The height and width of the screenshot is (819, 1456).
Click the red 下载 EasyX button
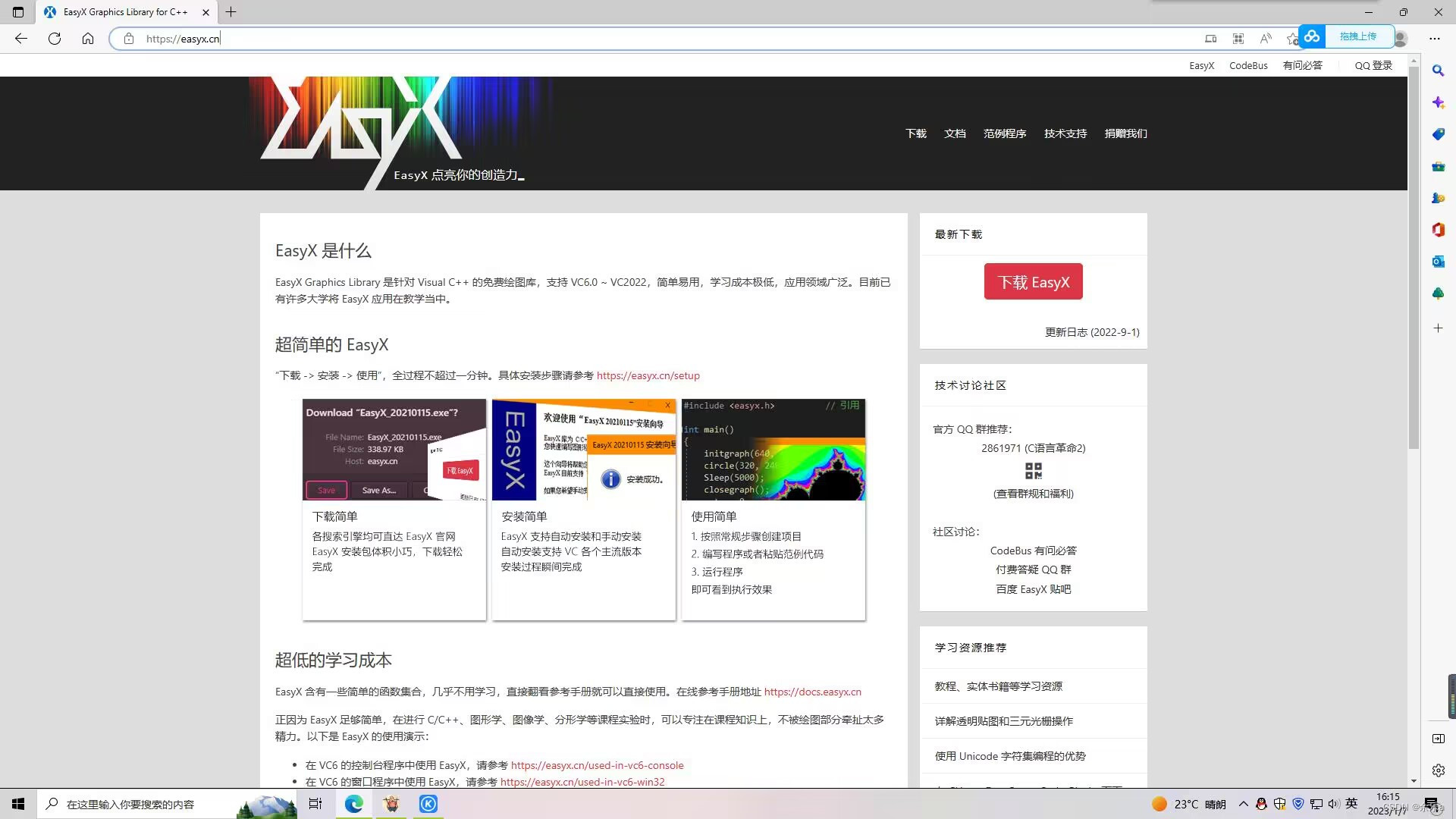1033,282
